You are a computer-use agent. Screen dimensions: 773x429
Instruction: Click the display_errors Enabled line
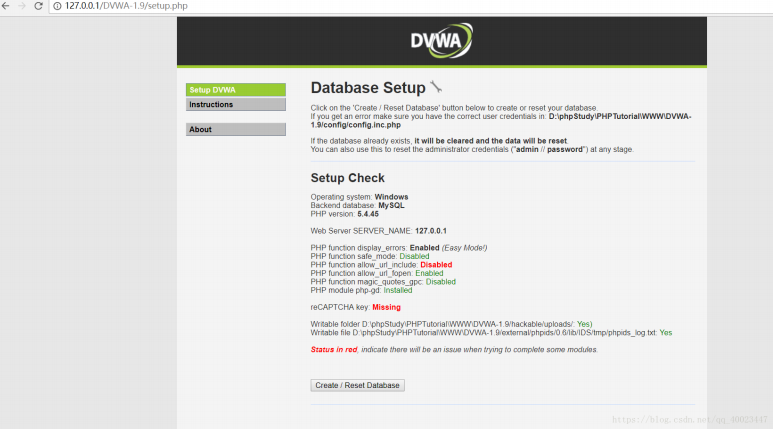(399, 248)
